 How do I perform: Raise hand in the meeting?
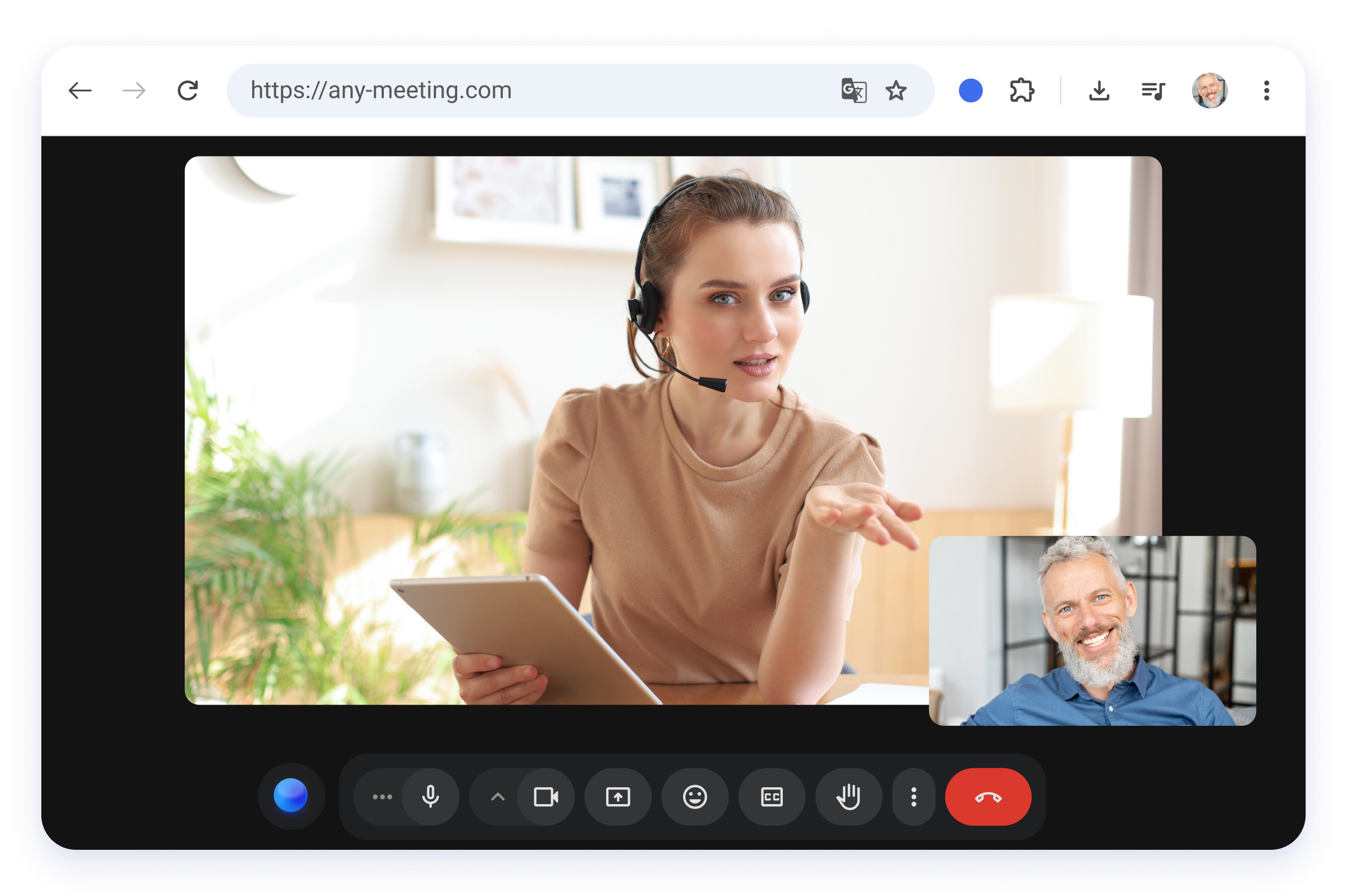coord(849,797)
